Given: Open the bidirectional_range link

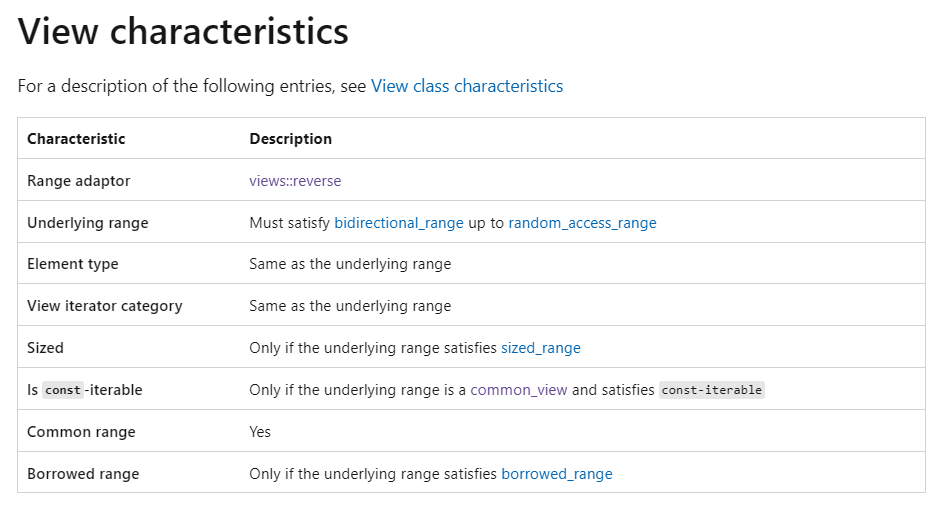Looking at the screenshot, I should pyautogui.click(x=399, y=223).
